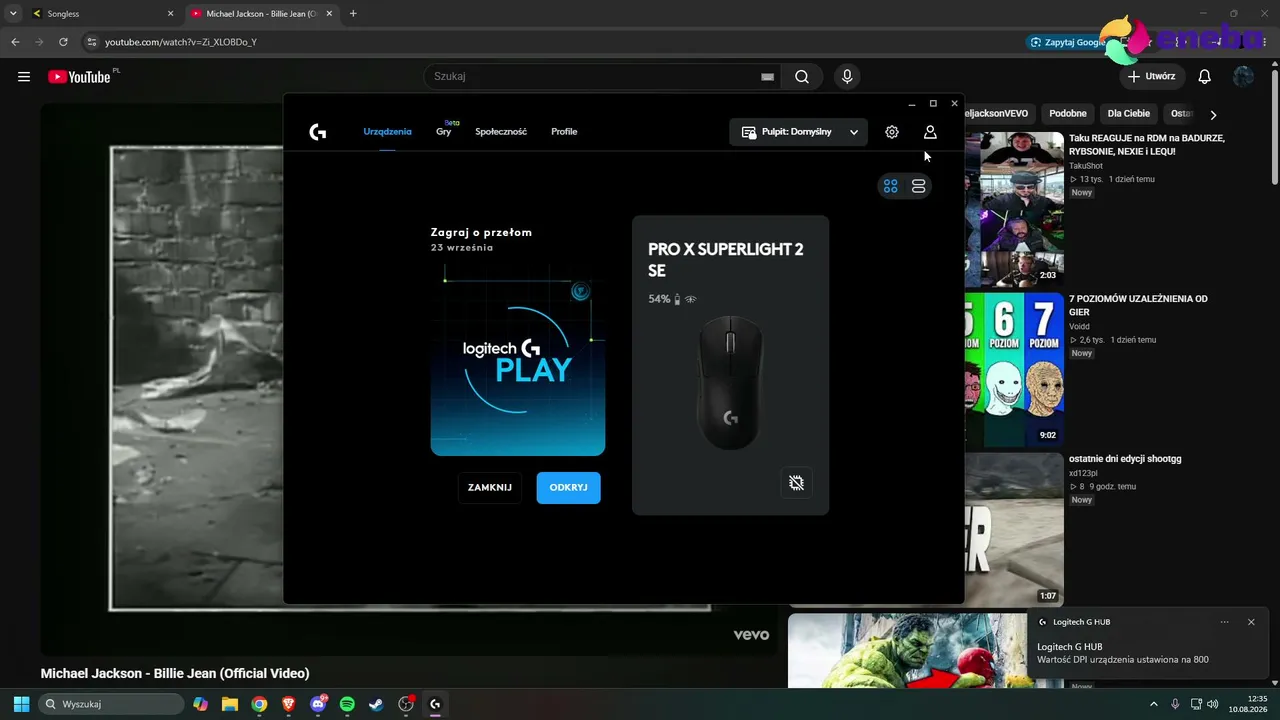Open TakuShot channel link

[1086, 166]
